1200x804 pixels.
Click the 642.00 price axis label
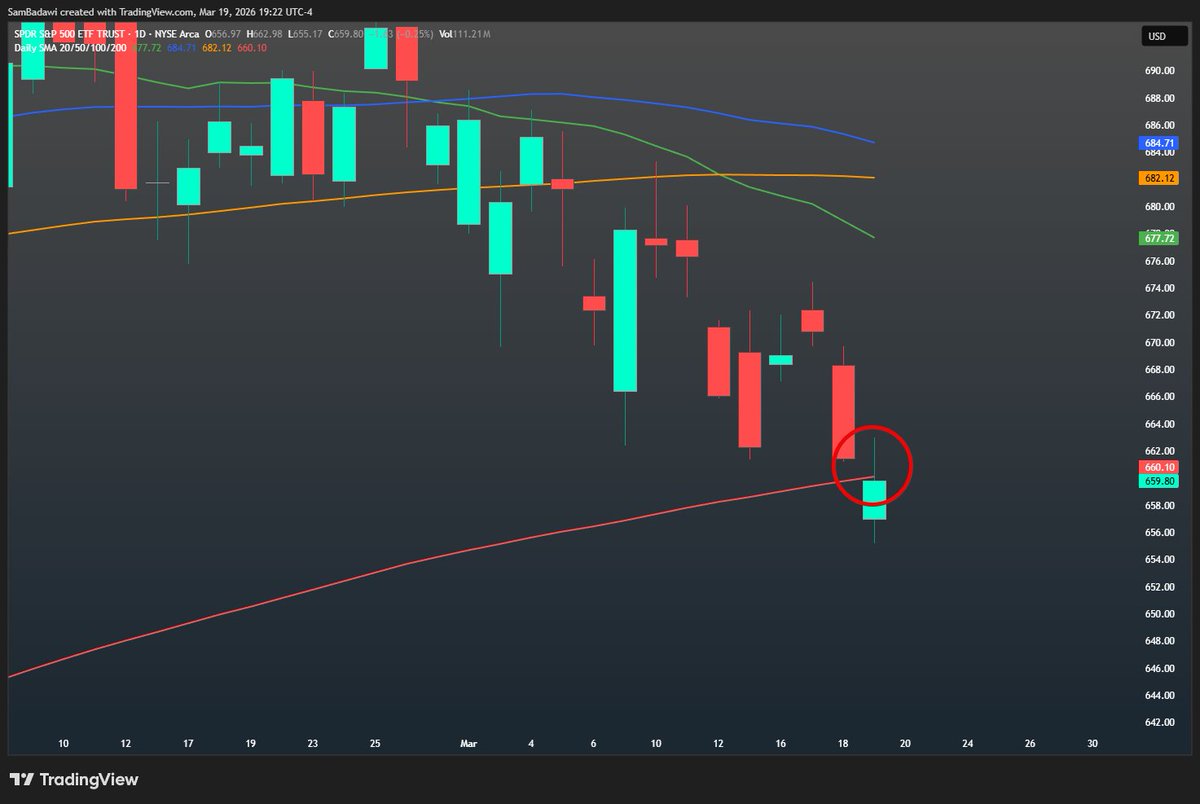coord(1159,722)
